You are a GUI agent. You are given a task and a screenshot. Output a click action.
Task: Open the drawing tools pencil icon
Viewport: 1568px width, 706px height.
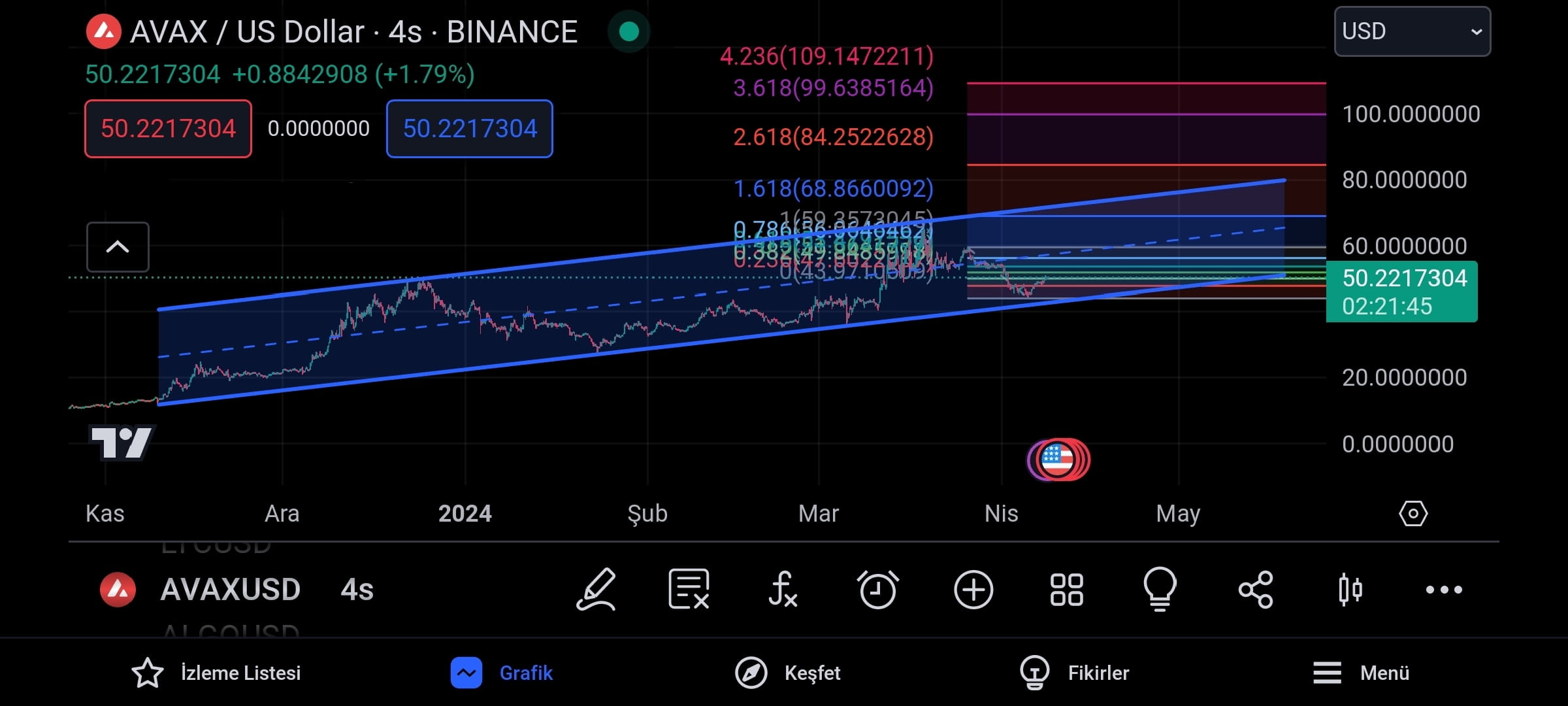tap(596, 589)
